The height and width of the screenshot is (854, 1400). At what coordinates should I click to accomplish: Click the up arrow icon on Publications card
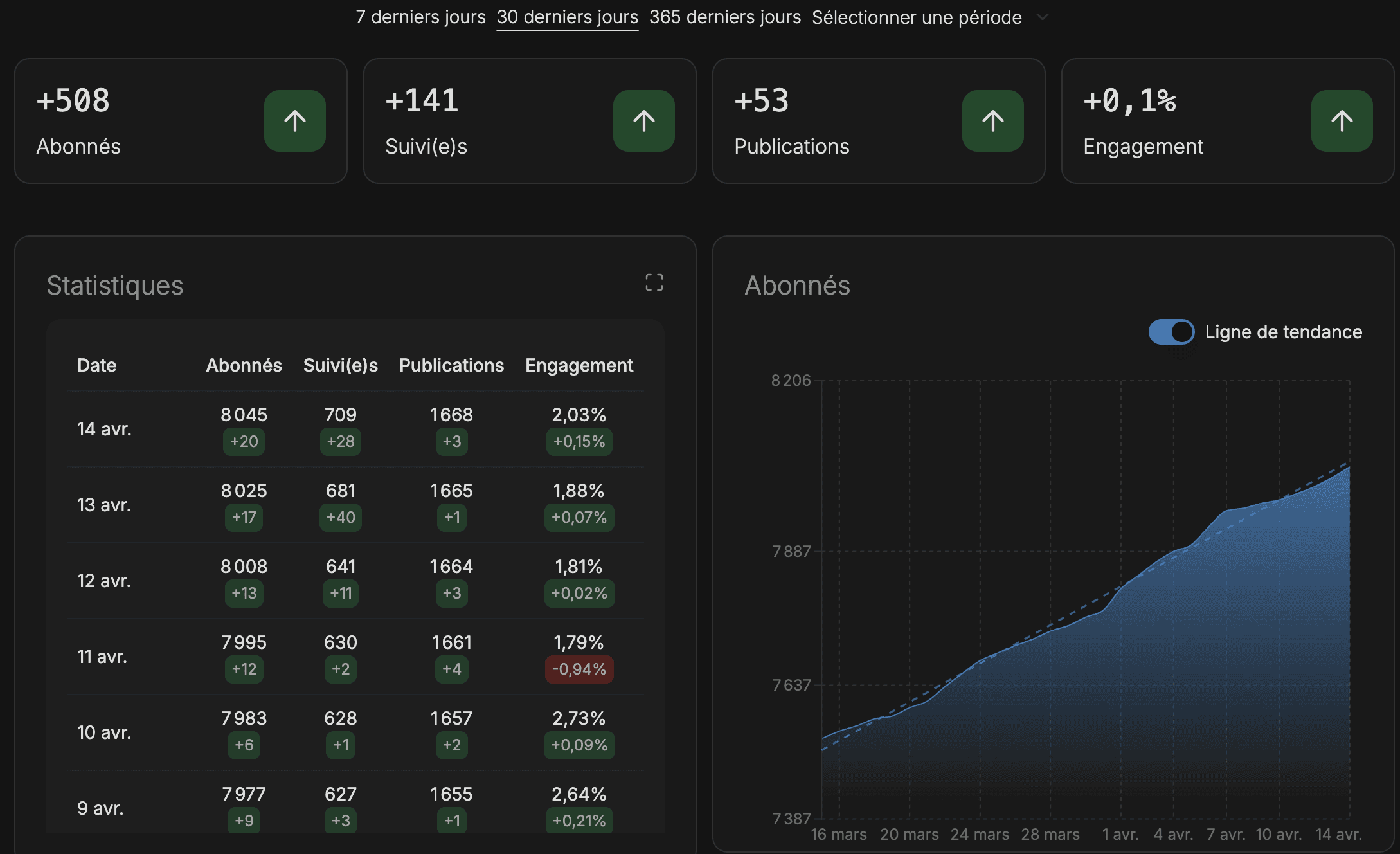click(993, 121)
